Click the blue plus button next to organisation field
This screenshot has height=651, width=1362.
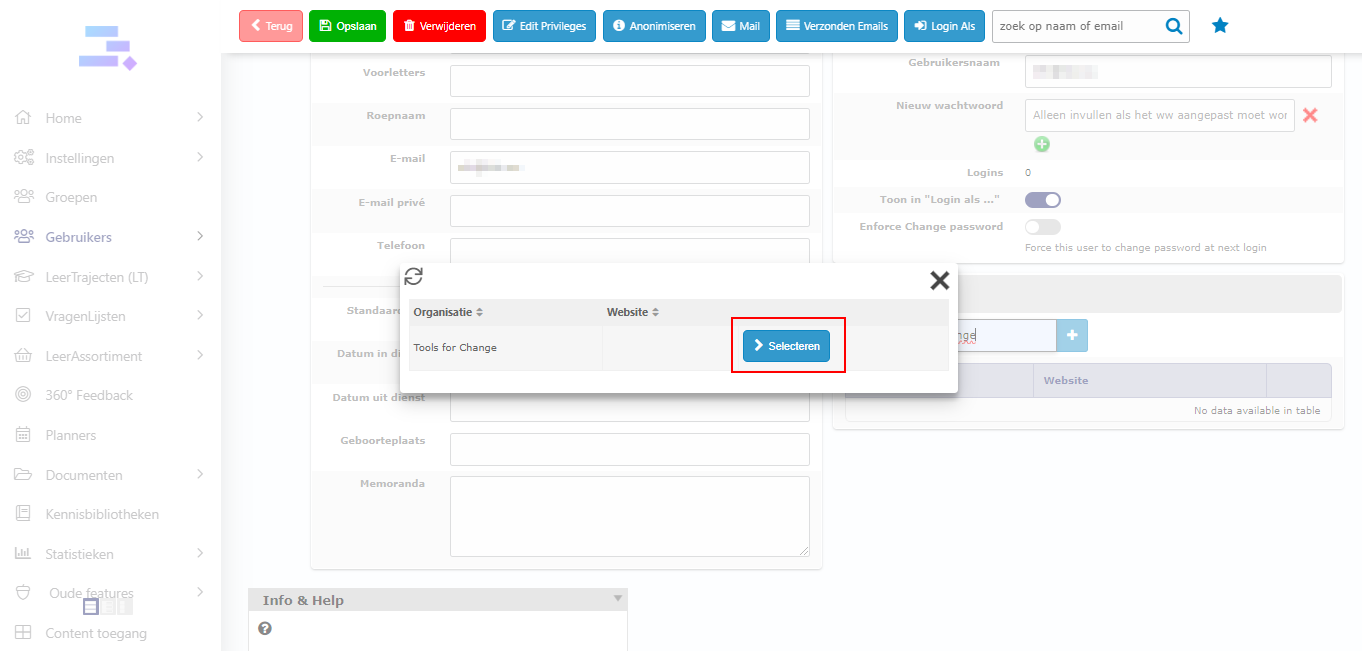1072,336
